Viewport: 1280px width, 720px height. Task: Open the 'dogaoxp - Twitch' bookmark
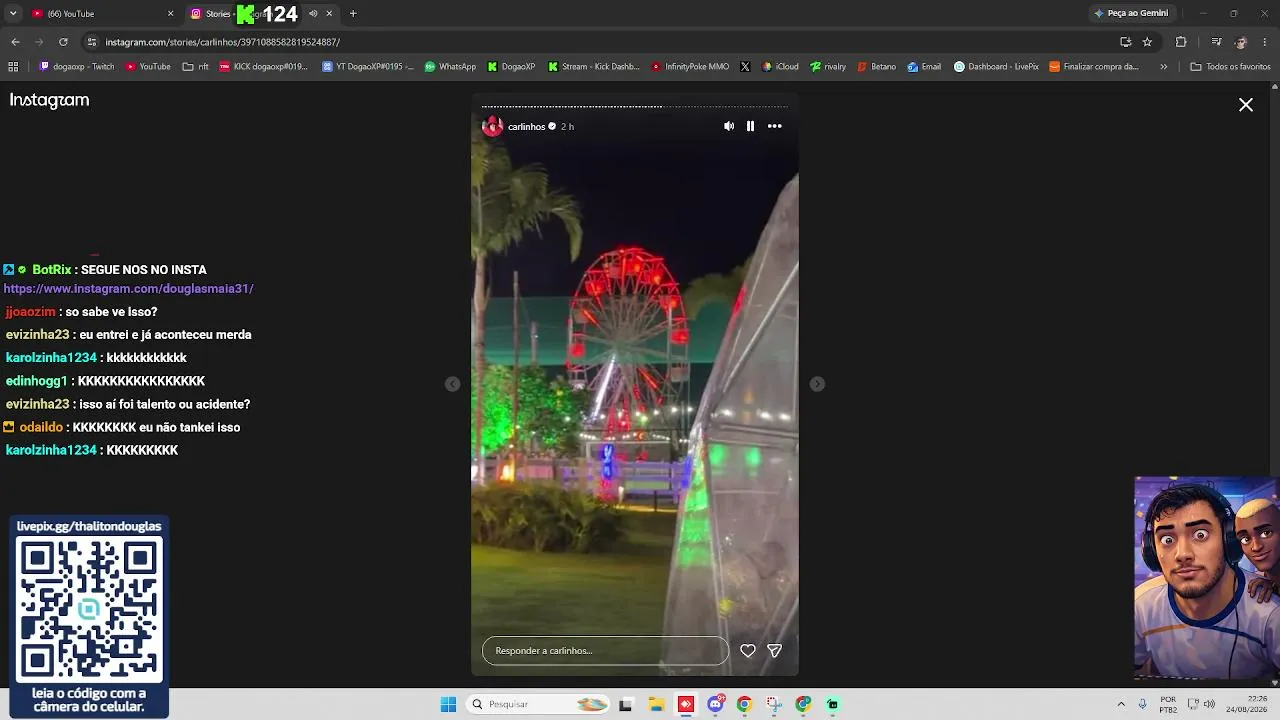click(77, 67)
